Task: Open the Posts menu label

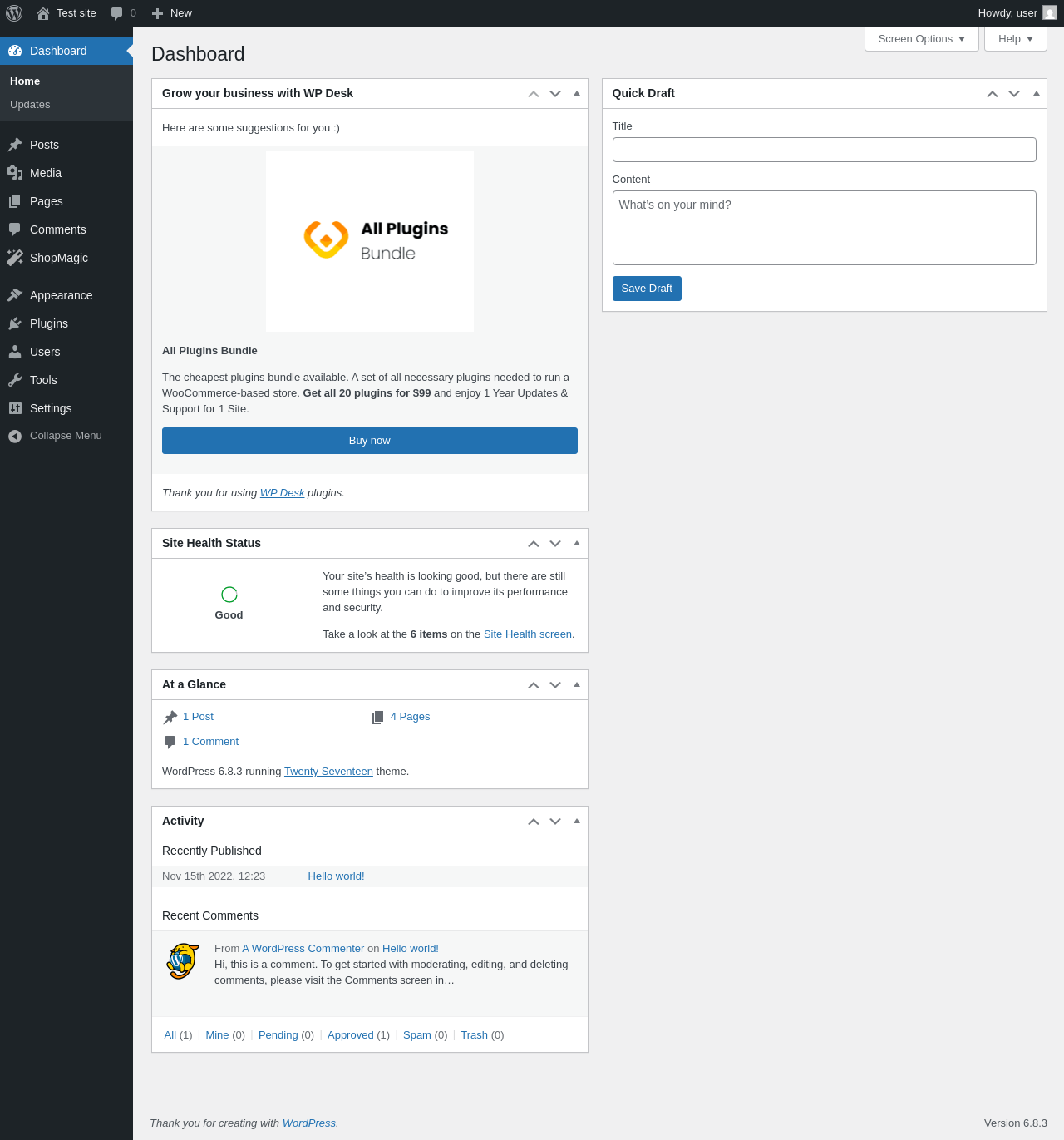Action: coord(44,145)
